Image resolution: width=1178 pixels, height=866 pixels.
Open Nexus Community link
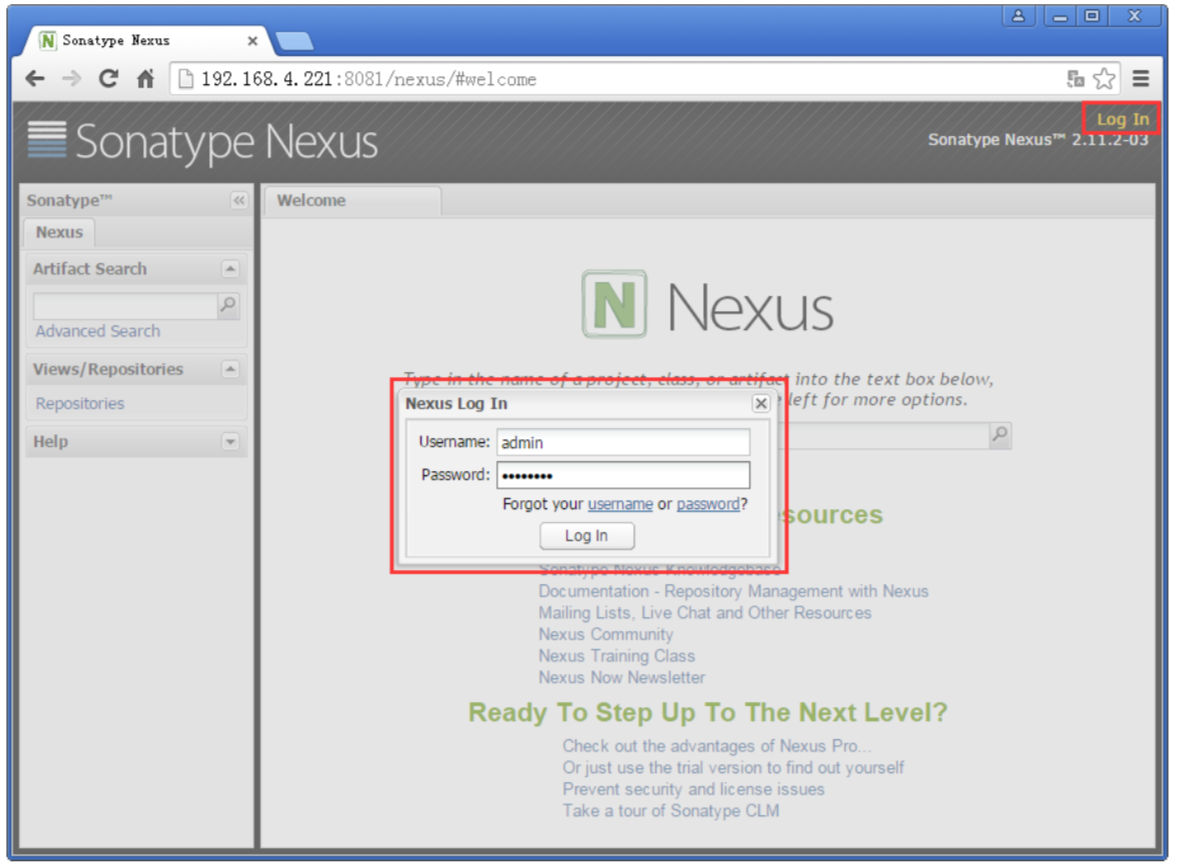point(606,635)
